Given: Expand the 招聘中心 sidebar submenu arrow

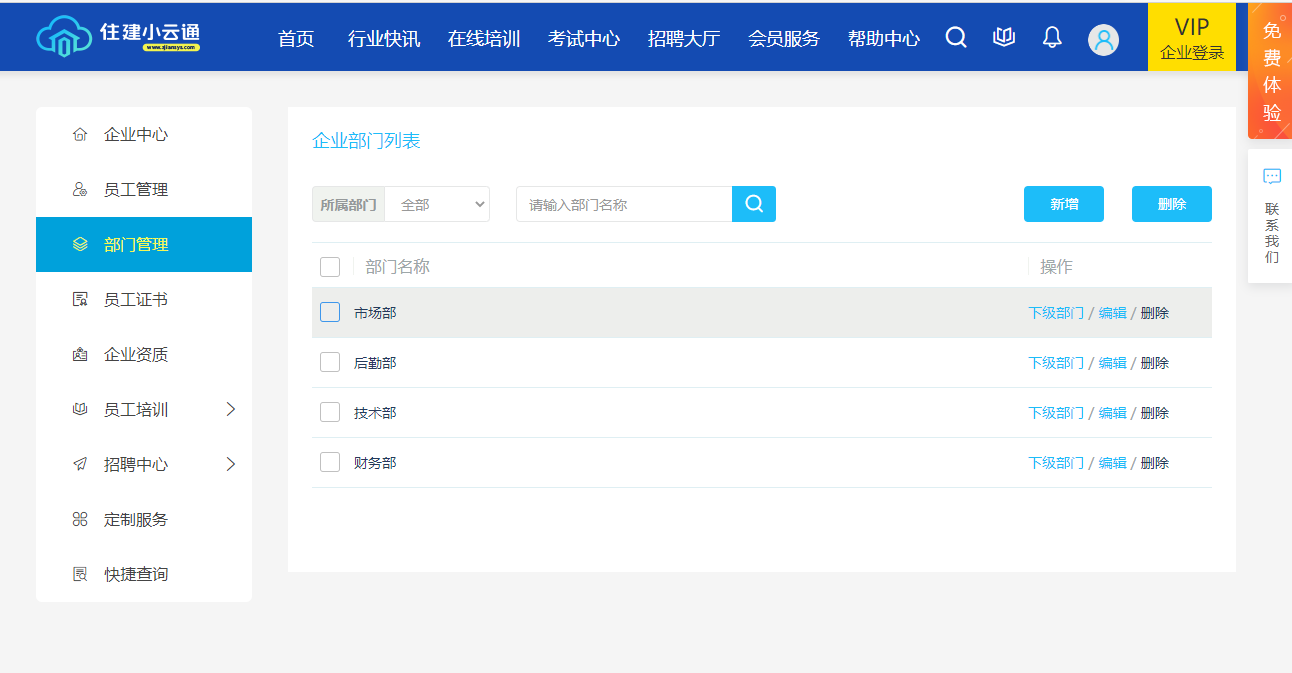Looking at the screenshot, I should (231, 464).
